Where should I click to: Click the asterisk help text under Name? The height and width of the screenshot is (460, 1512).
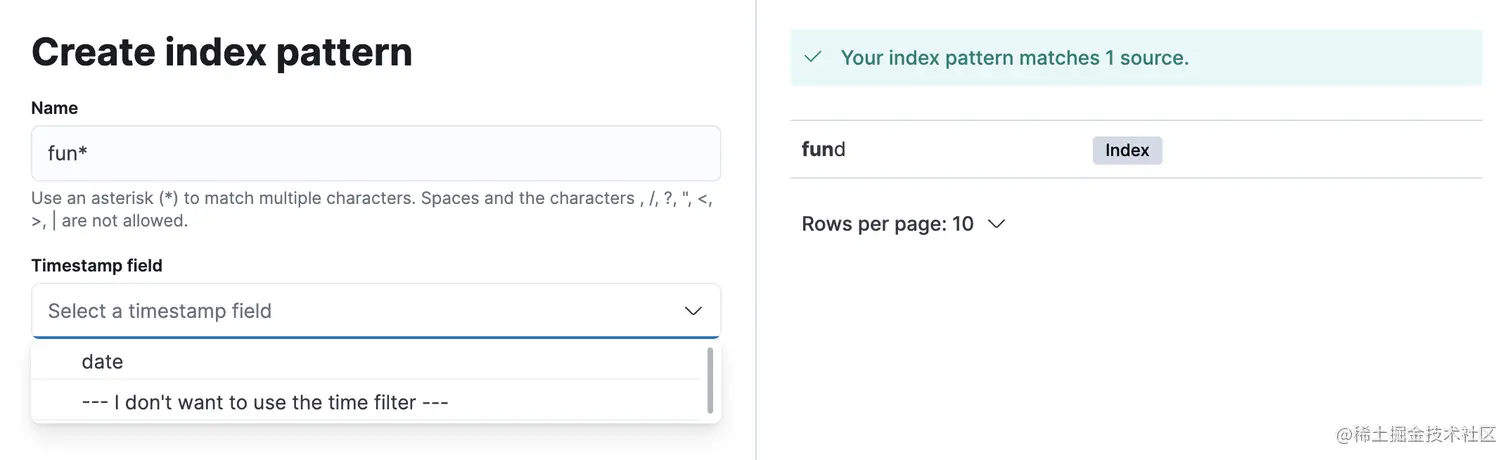click(x=370, y=198)
